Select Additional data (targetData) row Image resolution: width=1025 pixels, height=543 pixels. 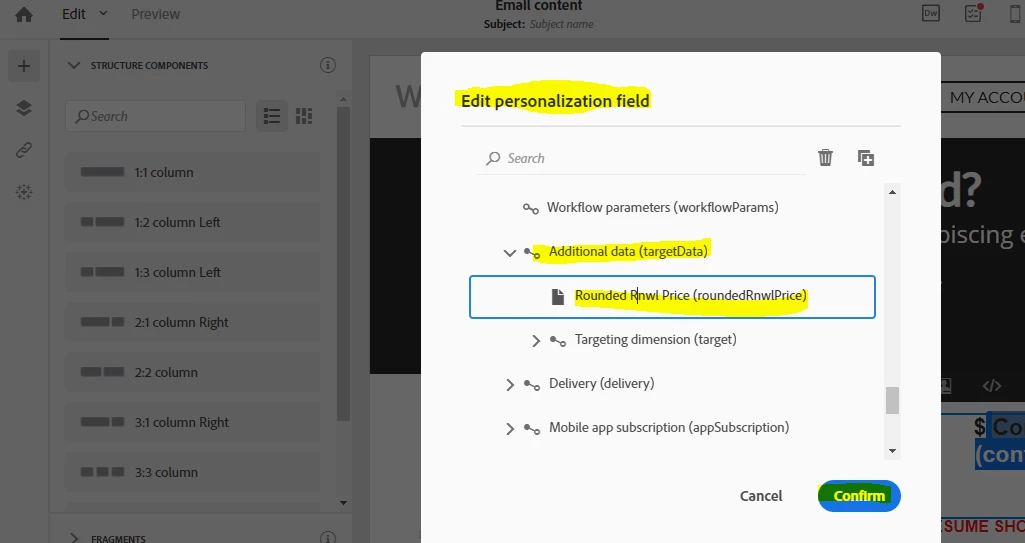(x=628, y=252)
